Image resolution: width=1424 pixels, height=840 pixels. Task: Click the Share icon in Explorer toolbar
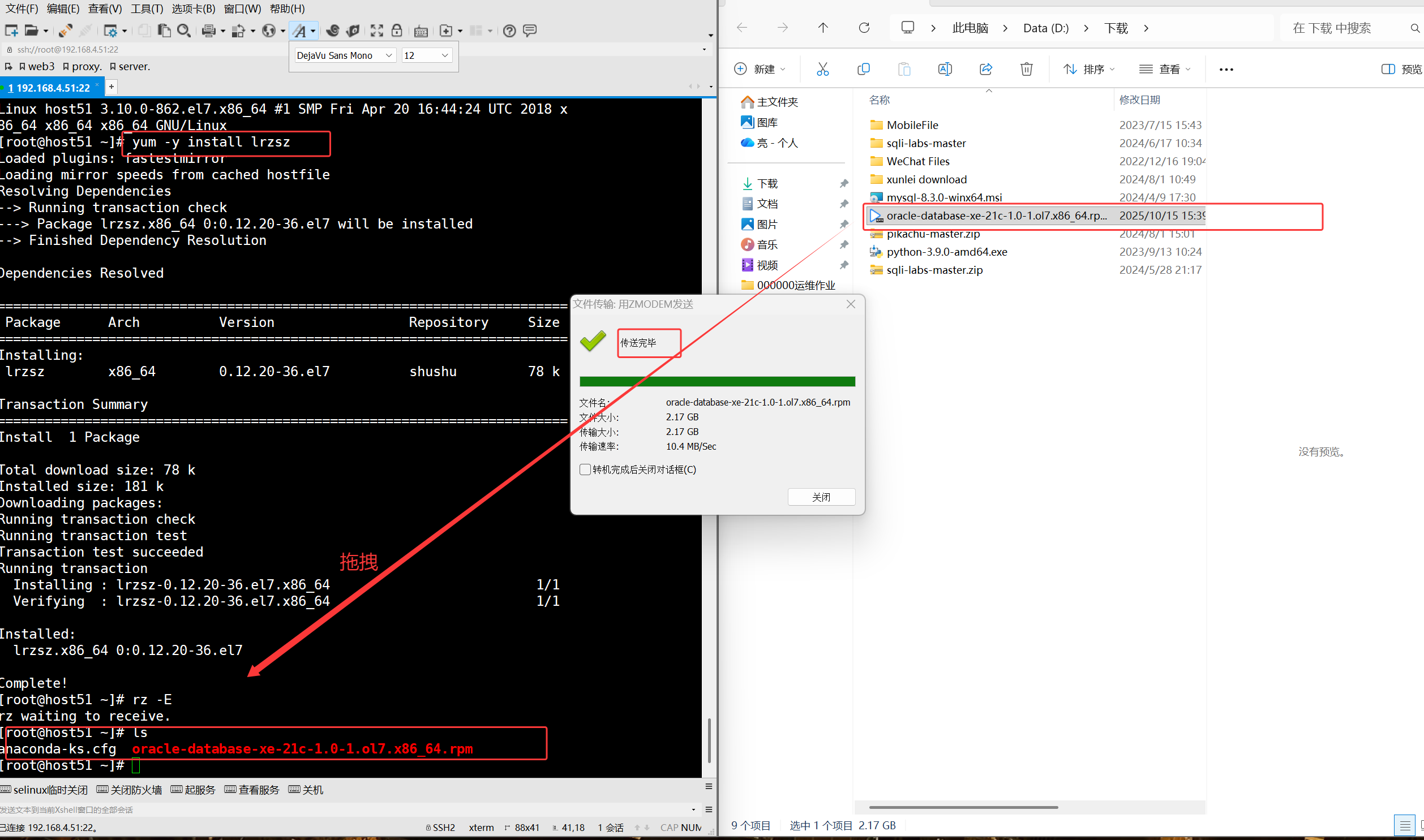click(985, 68)
